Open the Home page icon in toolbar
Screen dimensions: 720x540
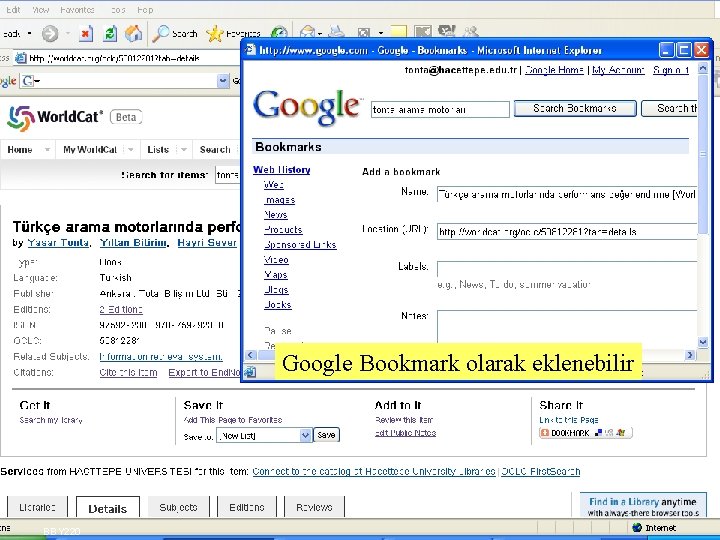(134, 34)
